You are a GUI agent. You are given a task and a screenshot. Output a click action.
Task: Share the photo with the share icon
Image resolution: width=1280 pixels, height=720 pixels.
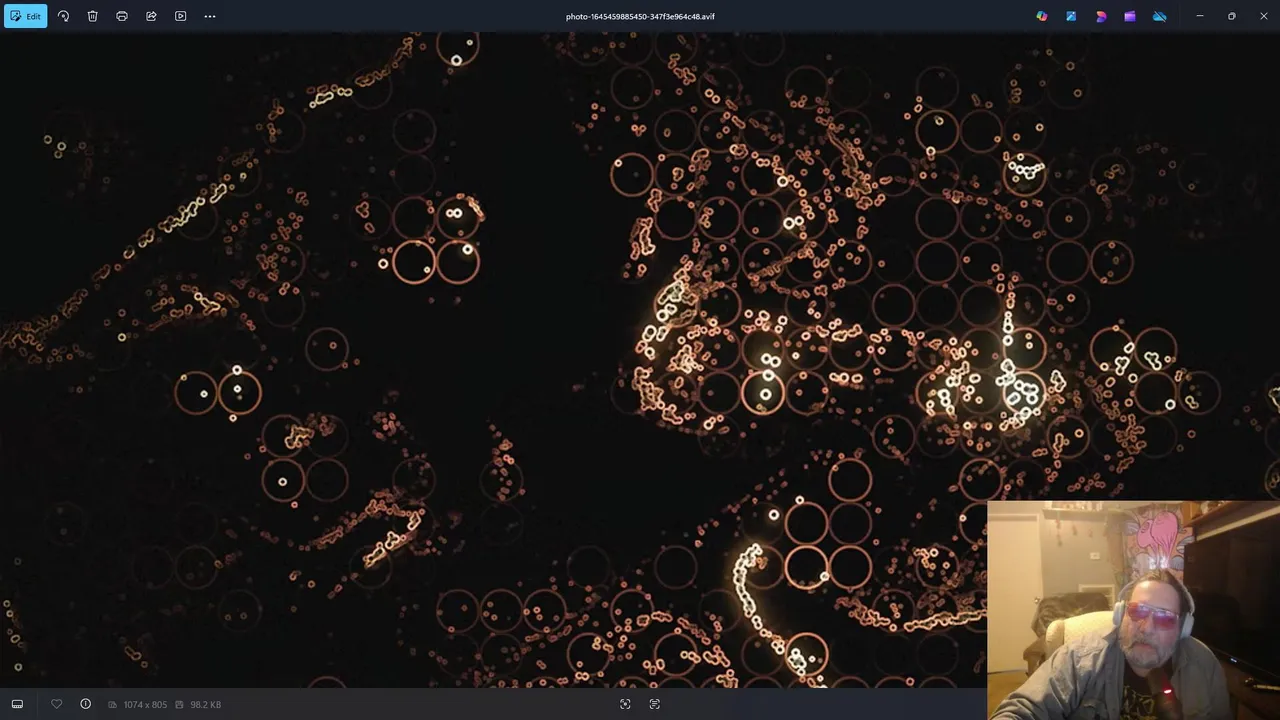point(151,16)
